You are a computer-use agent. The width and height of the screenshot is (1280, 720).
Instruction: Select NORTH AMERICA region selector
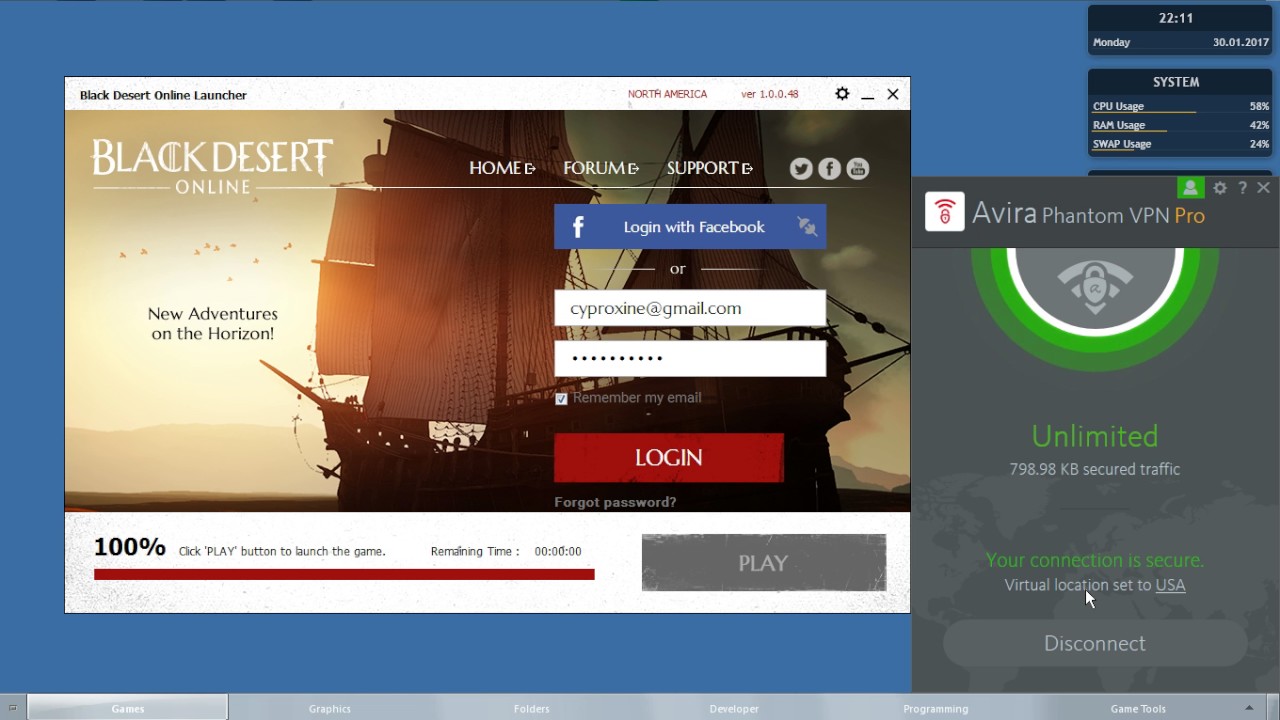tap(667, 94)
